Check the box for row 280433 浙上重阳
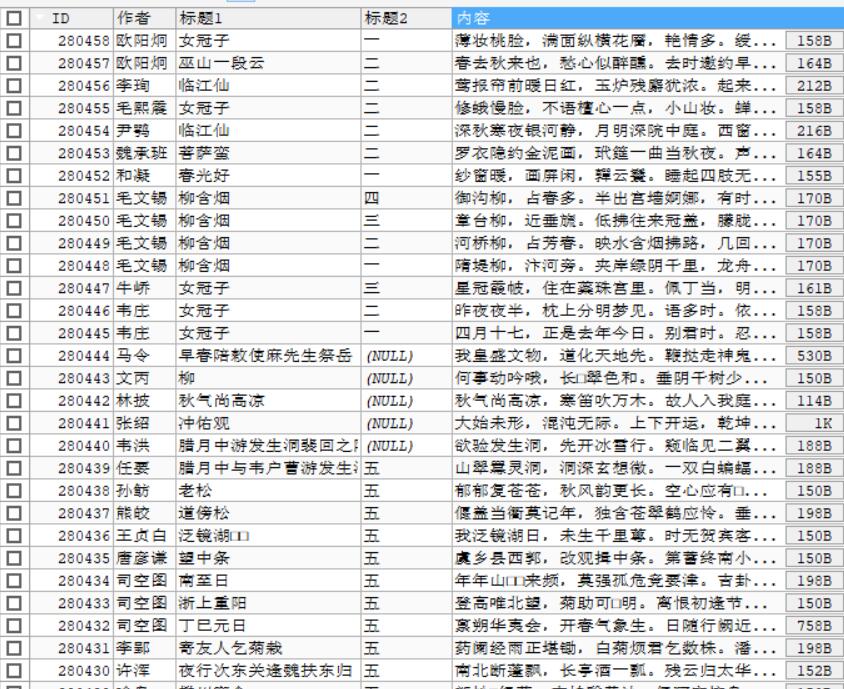Screen dimensions: 844x689 pyautogui.click(x=14, y=603)
